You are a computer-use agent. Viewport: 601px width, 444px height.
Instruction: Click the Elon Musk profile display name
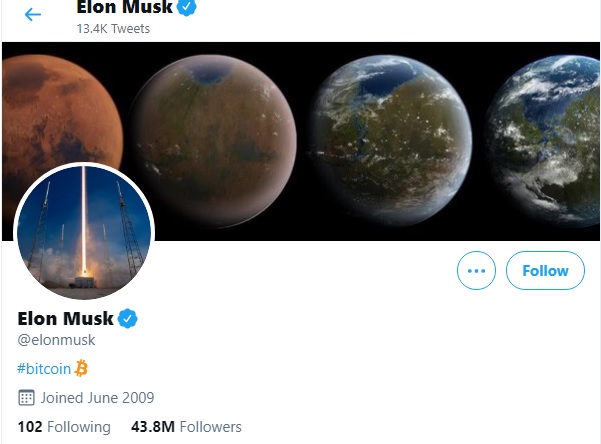pos(66,318)
